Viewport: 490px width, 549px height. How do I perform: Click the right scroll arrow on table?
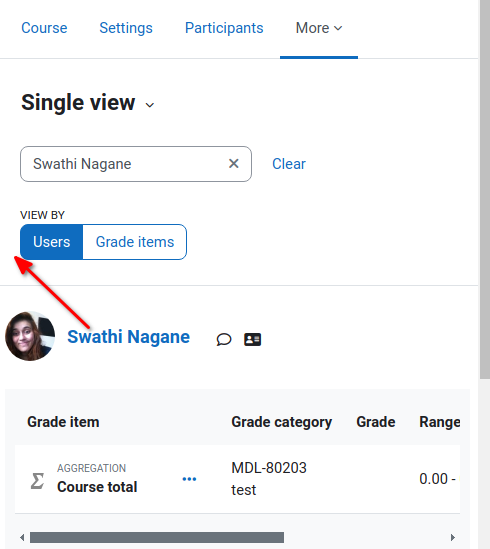click(453, 537)
